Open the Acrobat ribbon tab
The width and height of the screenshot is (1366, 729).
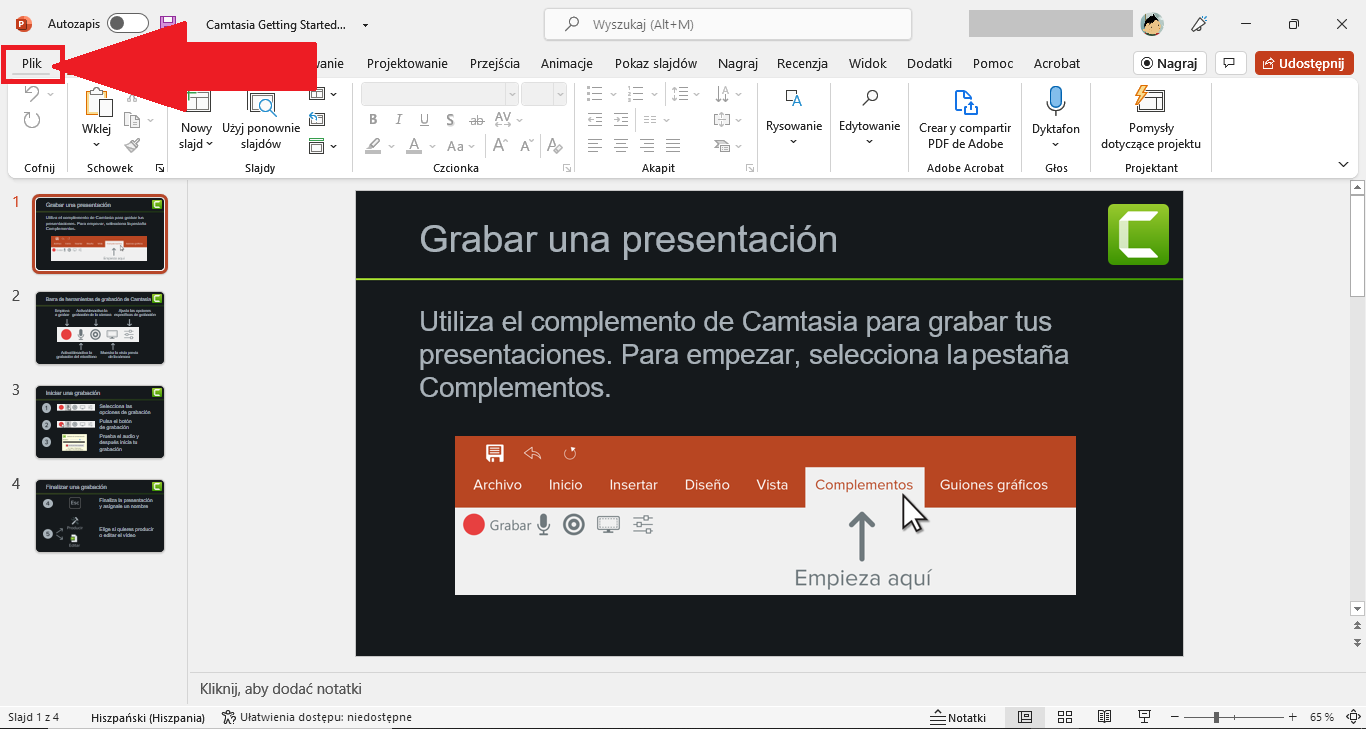pos(1057,63)
